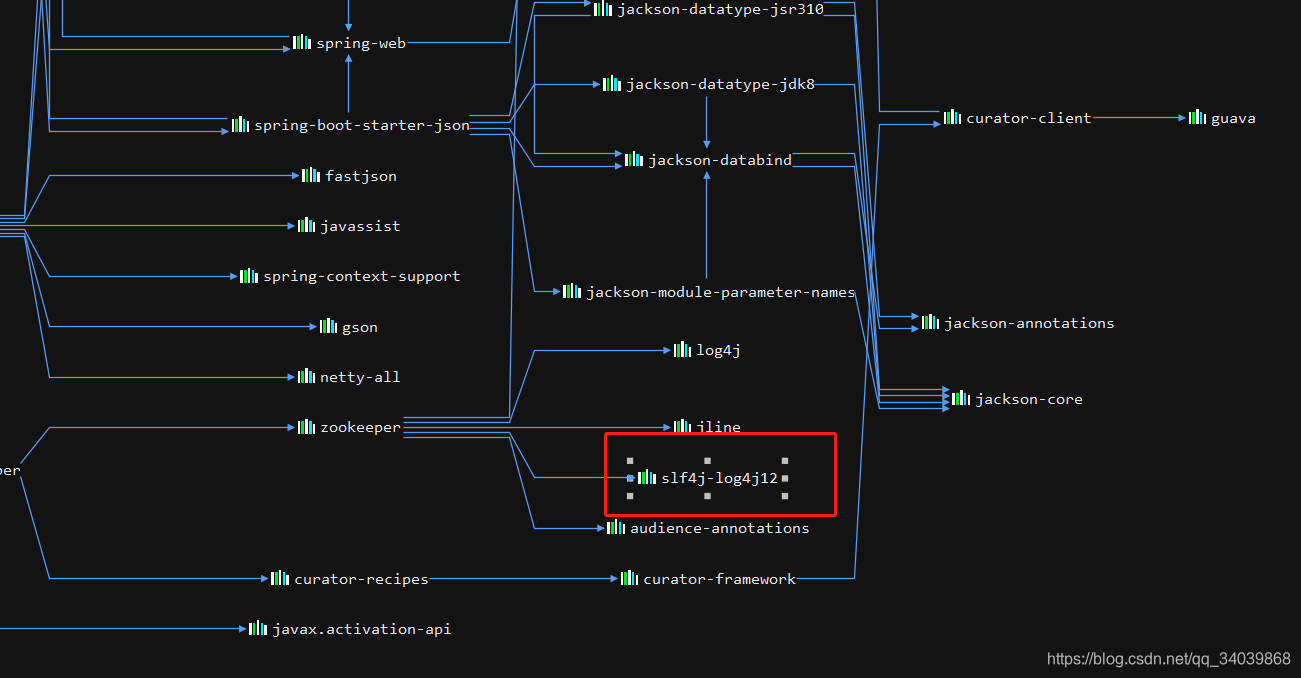Viewport: 1301px width, 678px height.
Task: Select the spring-context-support label
Action: coord(362,276)
